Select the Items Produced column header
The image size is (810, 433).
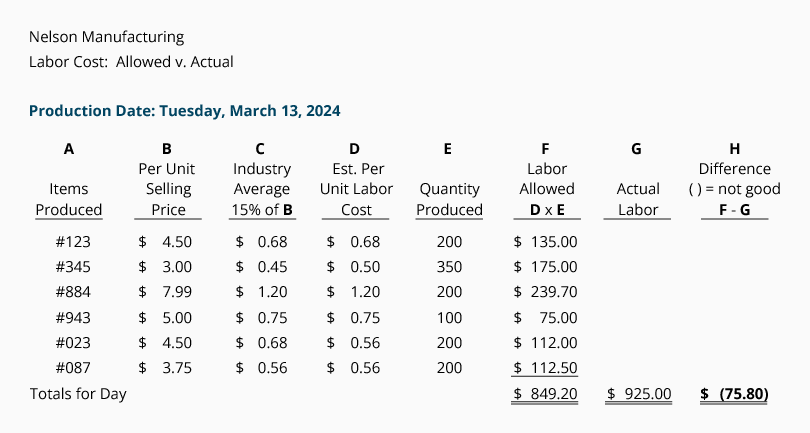pos(69,199)
